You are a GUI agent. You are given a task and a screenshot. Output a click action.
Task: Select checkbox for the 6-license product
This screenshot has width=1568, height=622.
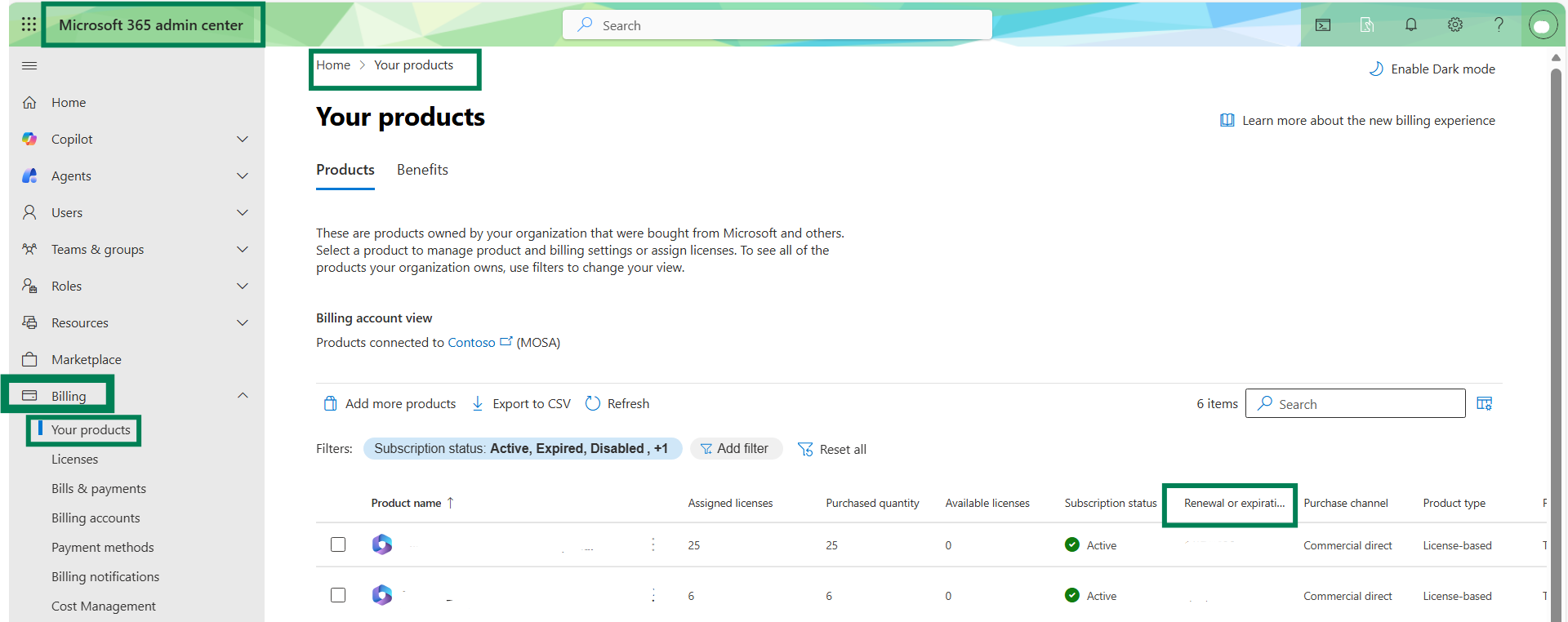click(338, 595)
